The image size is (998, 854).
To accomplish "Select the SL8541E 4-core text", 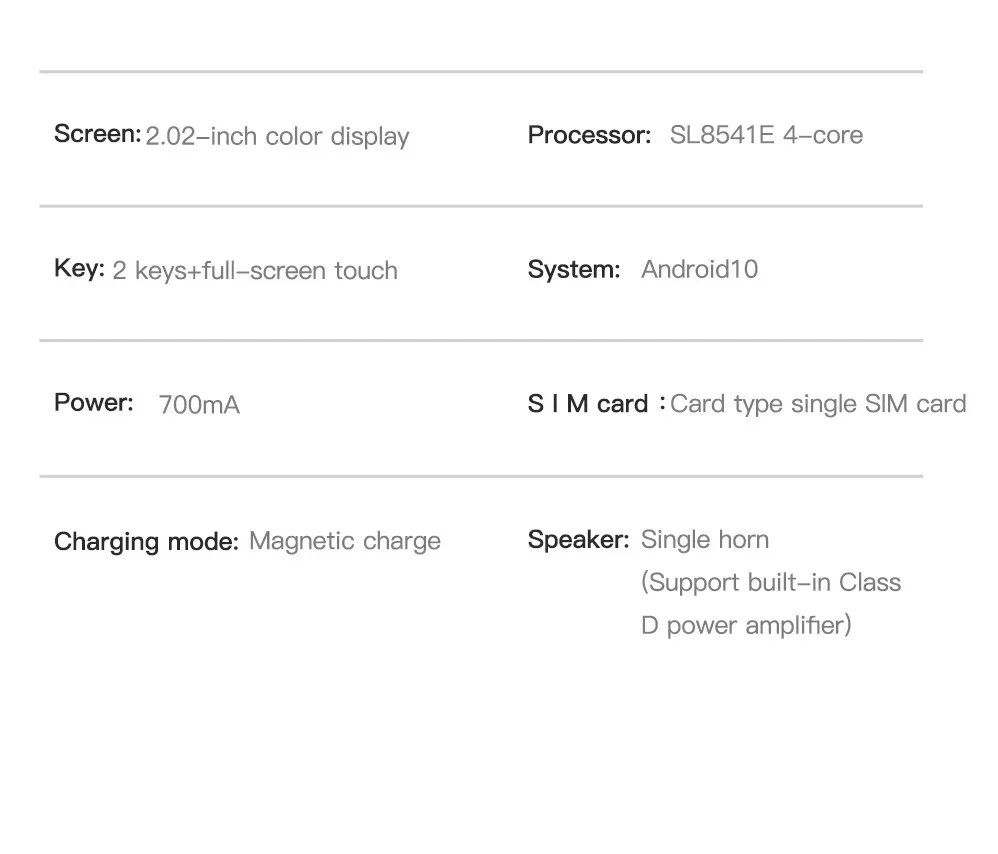I will click(766, 135).
